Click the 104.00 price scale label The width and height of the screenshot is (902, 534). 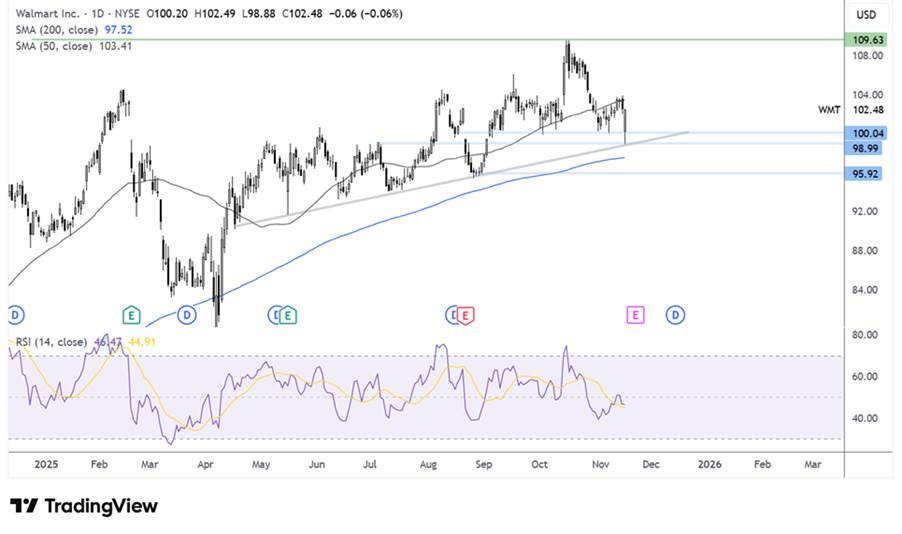click(x=868, y=95)
